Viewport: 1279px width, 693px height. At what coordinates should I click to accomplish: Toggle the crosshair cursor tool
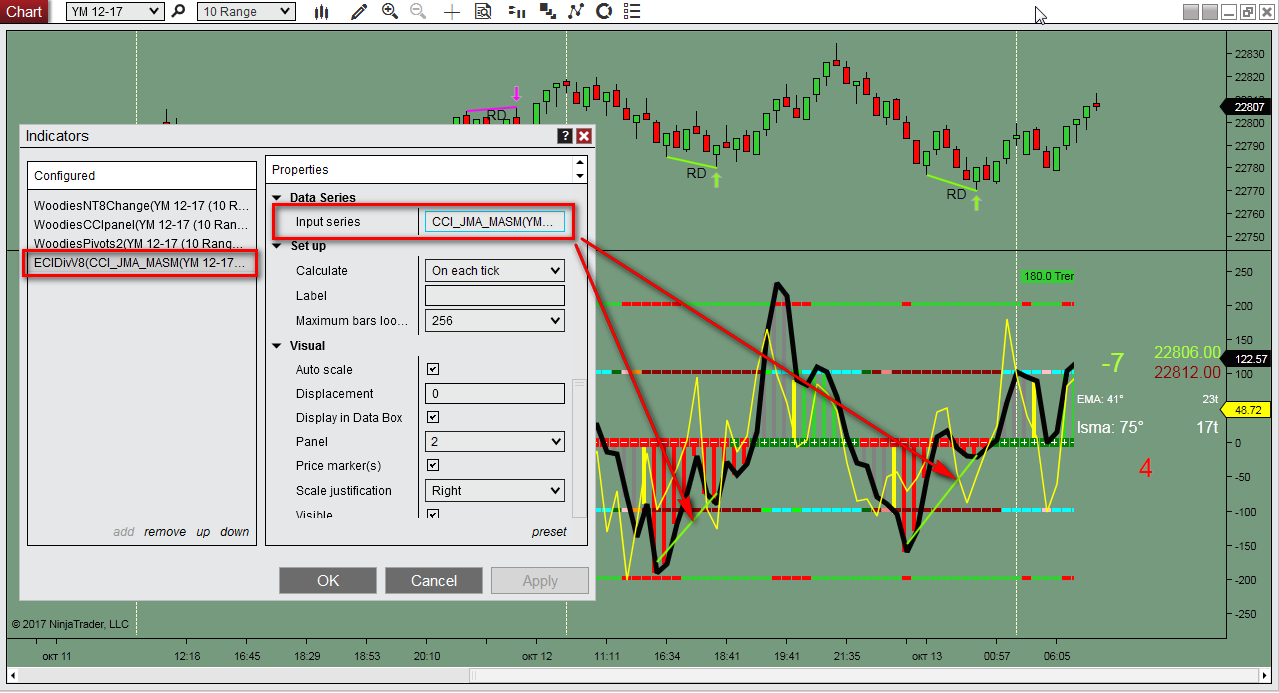[452, 12]
